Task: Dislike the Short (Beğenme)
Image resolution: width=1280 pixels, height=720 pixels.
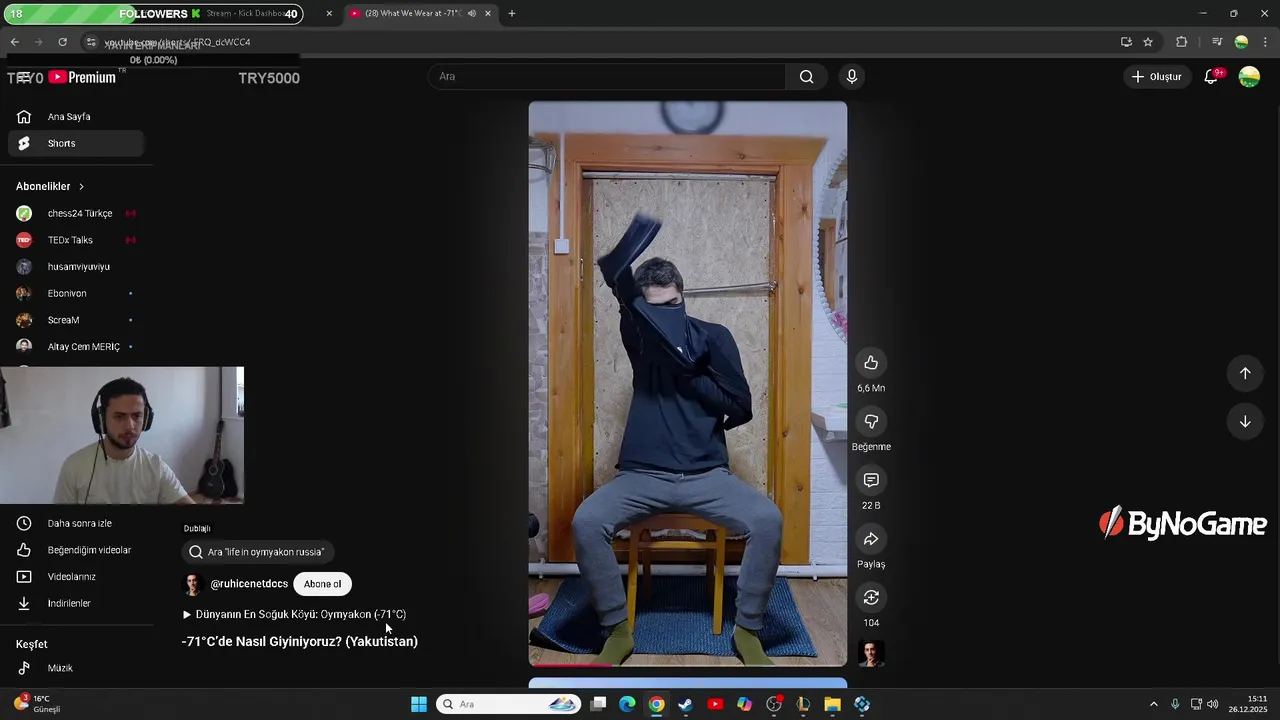Action: pos(871,422)
